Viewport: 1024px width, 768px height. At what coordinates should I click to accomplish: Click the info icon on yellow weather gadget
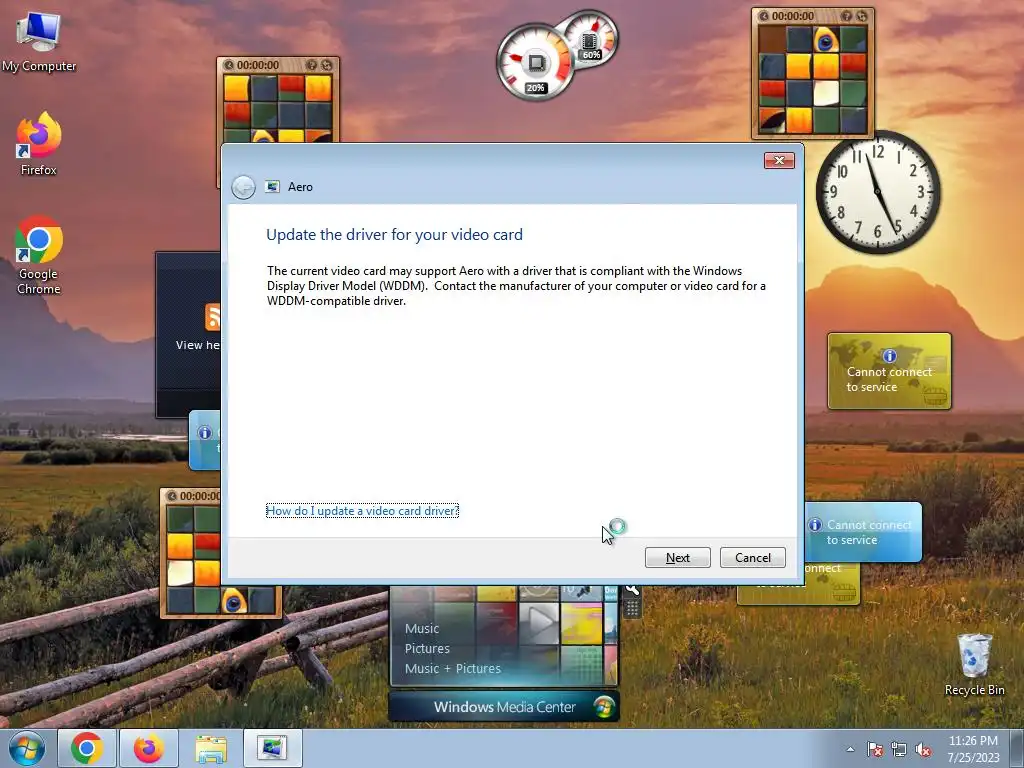[889, 356]
